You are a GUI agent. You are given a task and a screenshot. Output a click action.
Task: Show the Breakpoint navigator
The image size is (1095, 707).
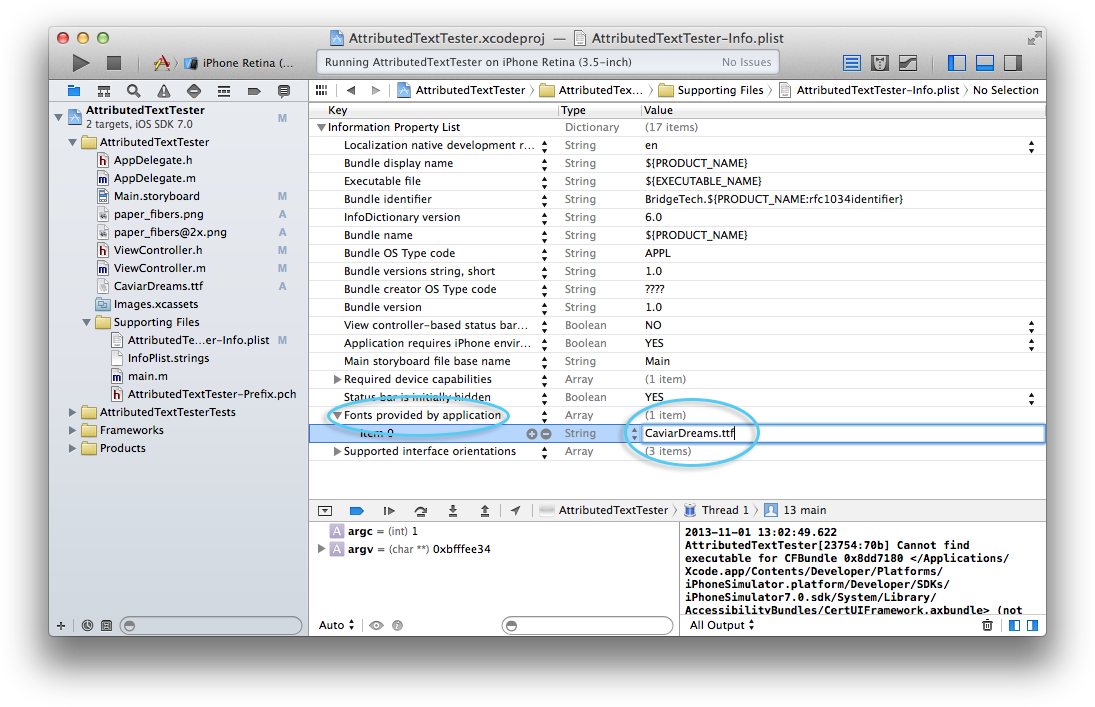coord(253,91)
